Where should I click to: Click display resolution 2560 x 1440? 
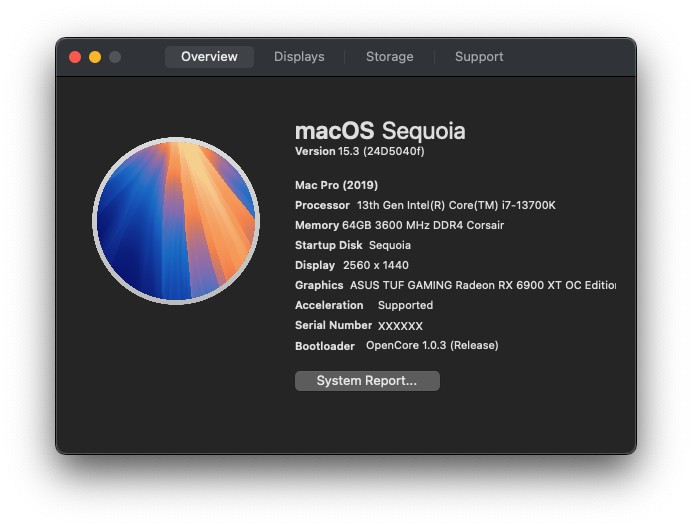click(376, 265)
